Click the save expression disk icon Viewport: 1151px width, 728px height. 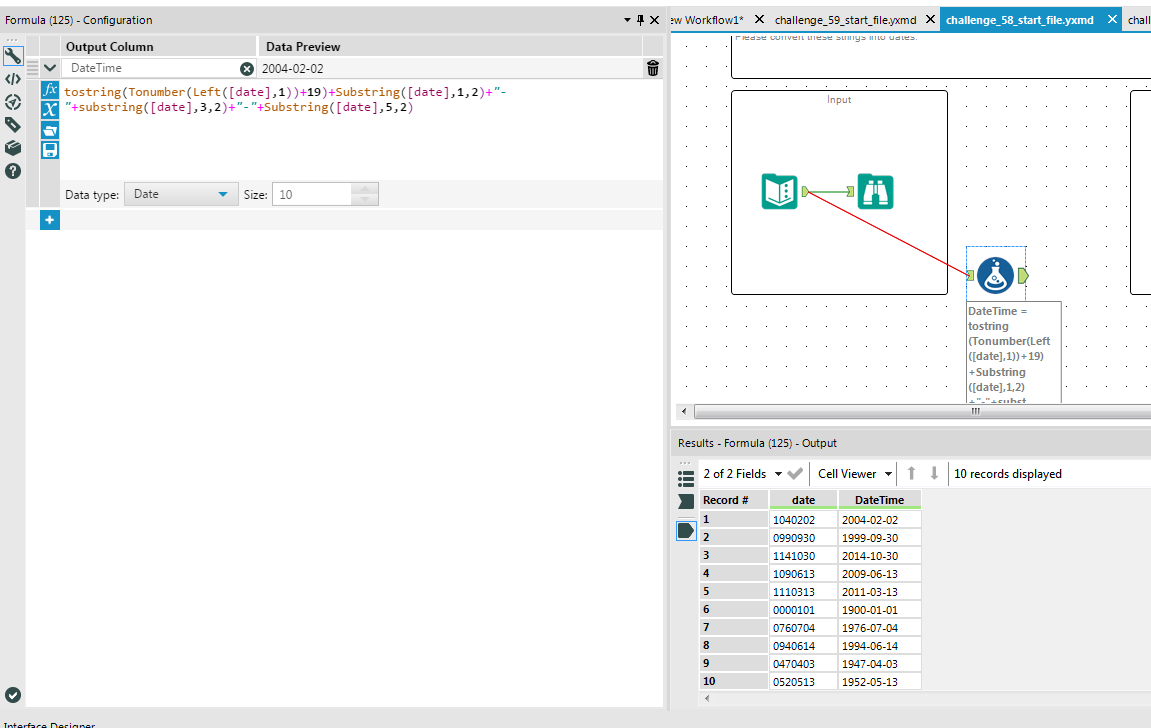tap(49, 148)
